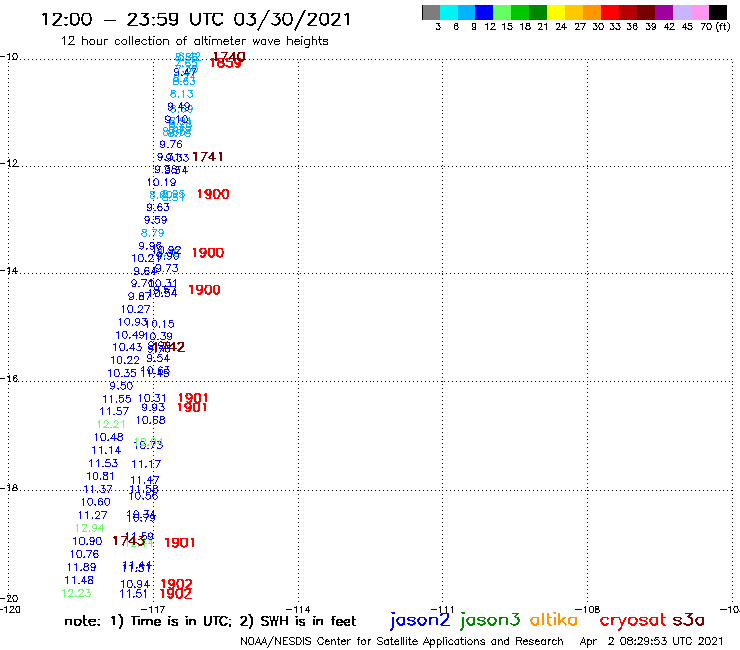This screenshot has height=650, width=740.
Task: Click the note 'Time is in UTC; SWH is in feet'
Action: pyautogui.click(x=210, y=621)
